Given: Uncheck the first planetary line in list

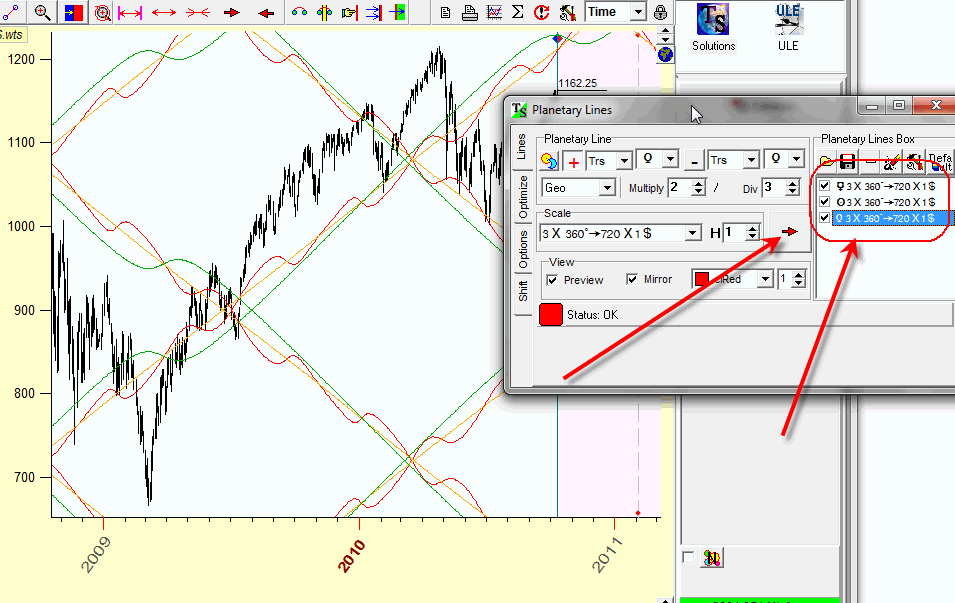Looking at the screenshot, I should click(824, 186).
